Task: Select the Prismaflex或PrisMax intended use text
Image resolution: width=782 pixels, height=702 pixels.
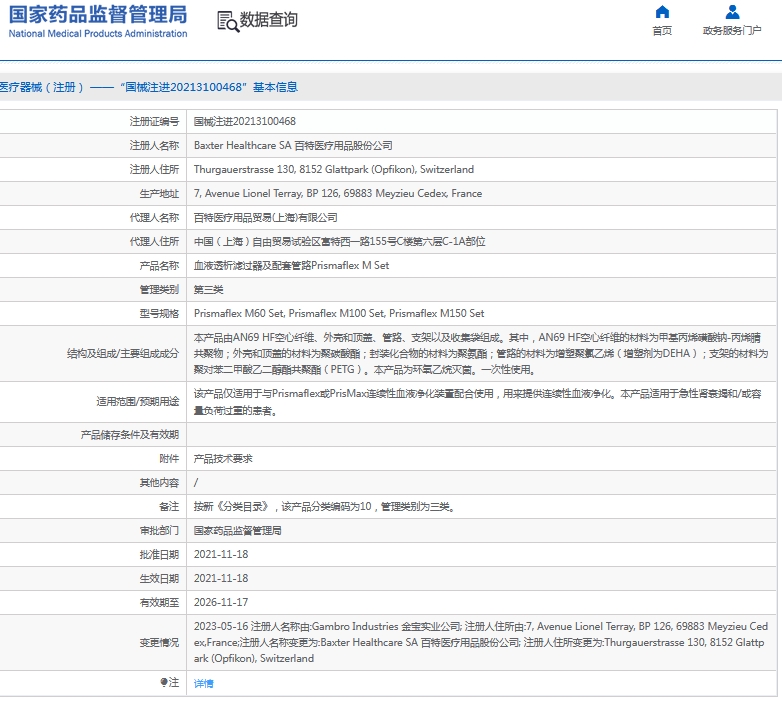Action: [477, 402]
